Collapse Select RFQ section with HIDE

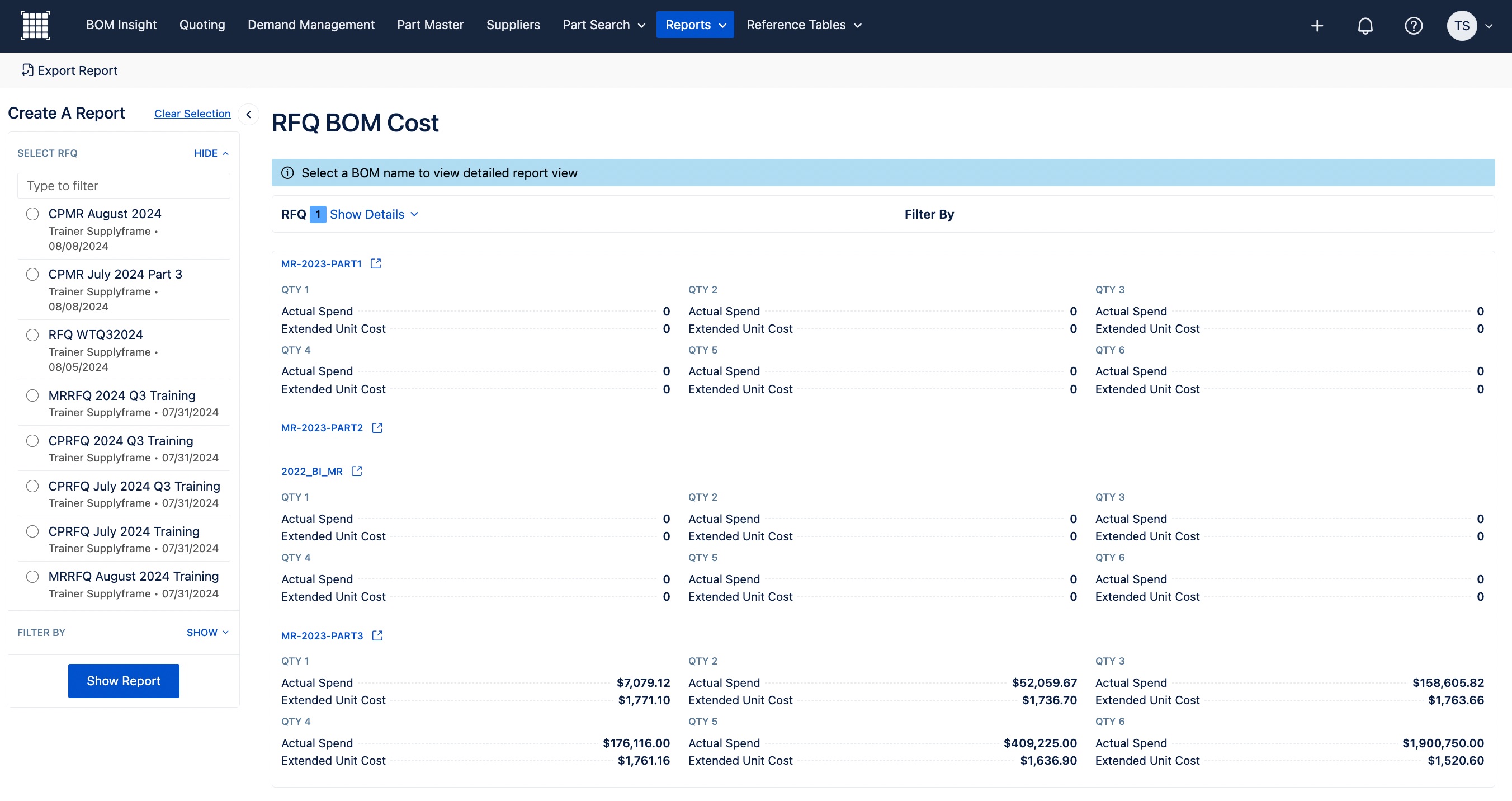point(211,153)
